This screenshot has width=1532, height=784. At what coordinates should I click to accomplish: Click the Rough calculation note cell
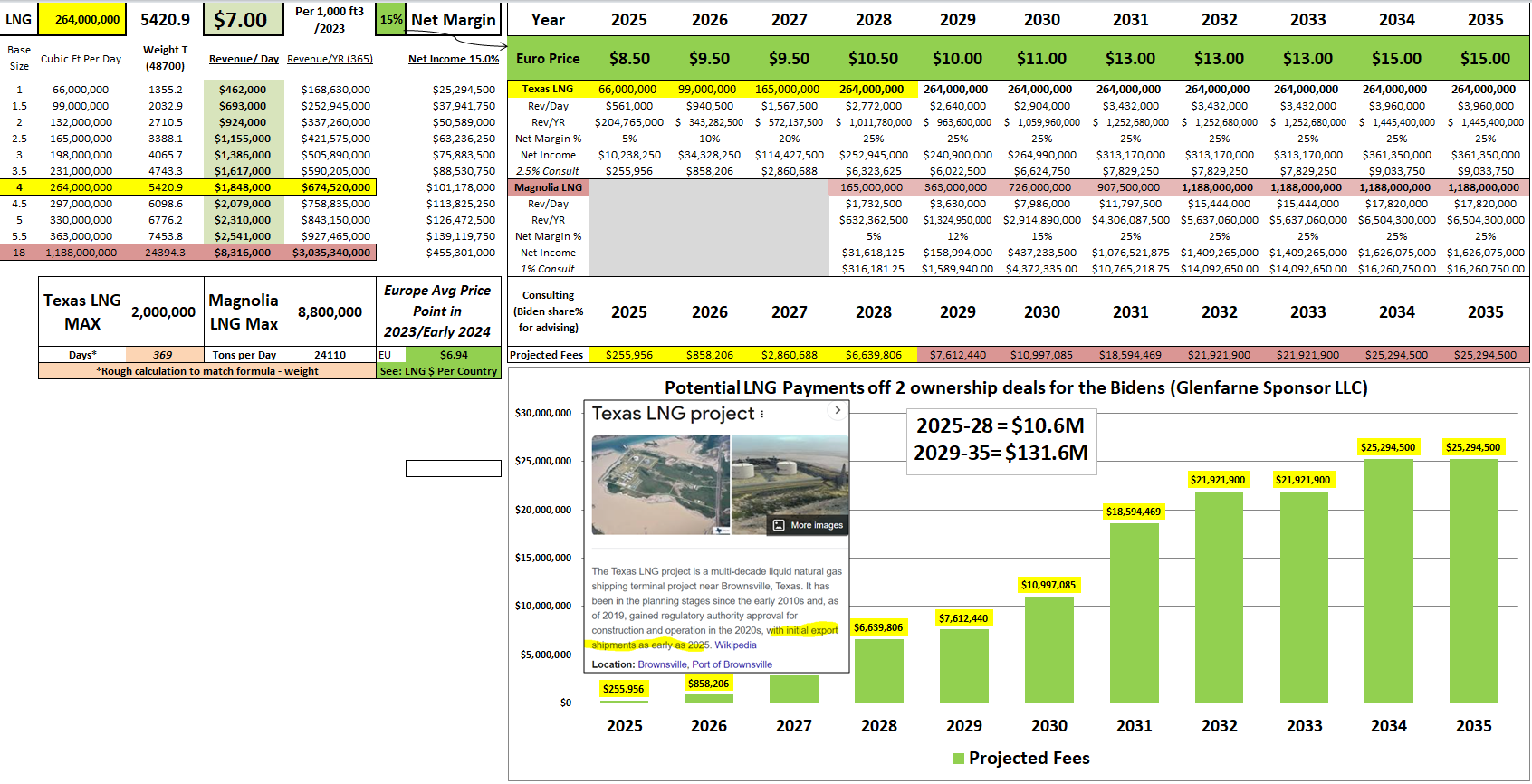[207, 371]
